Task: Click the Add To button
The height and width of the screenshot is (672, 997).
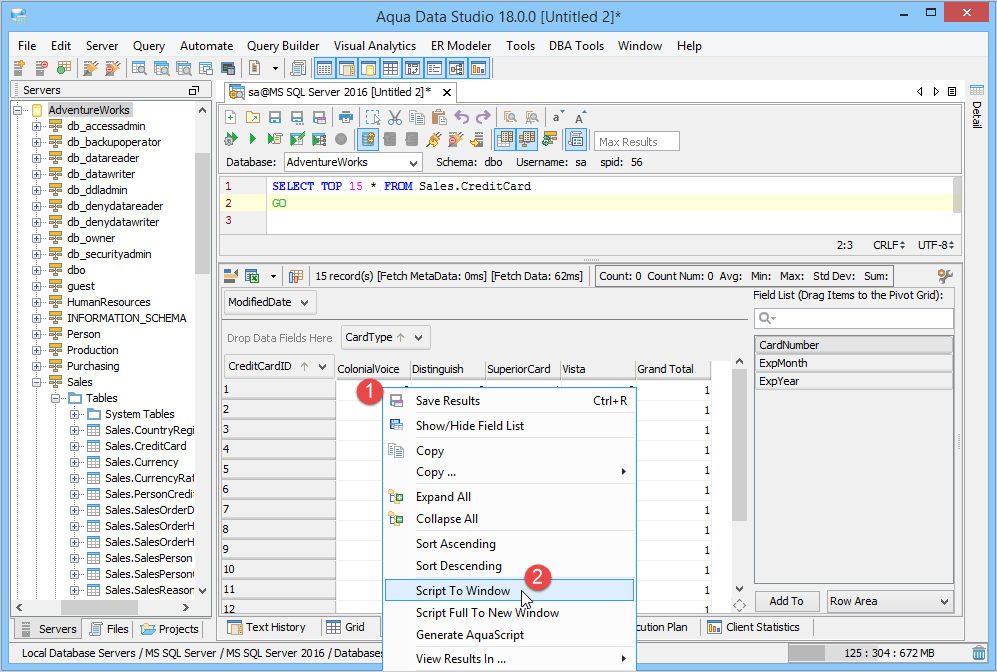Action: point(787,601)
